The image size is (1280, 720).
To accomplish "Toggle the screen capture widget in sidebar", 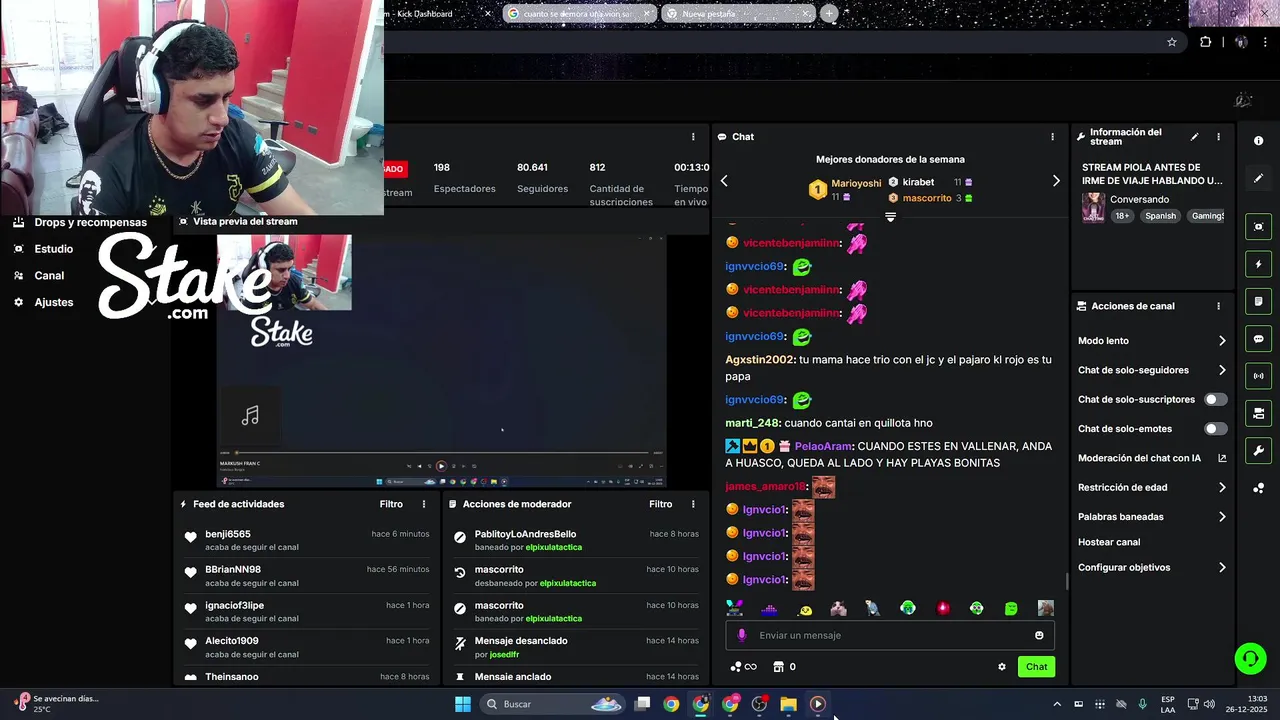I will coord(1258,227).
